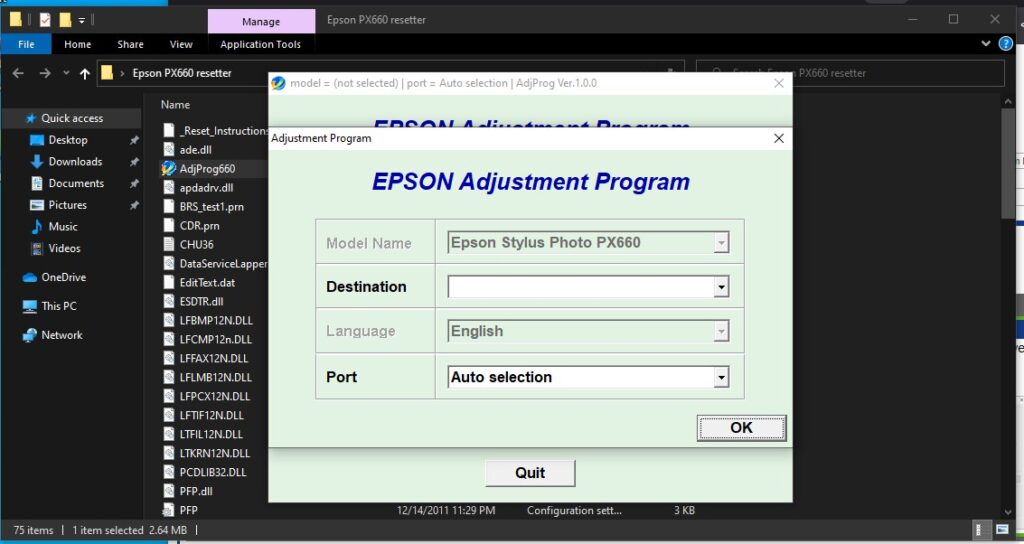1024x544 pixels.
Task: Switch to the View ribbon tab
Action: pos(181,44)
